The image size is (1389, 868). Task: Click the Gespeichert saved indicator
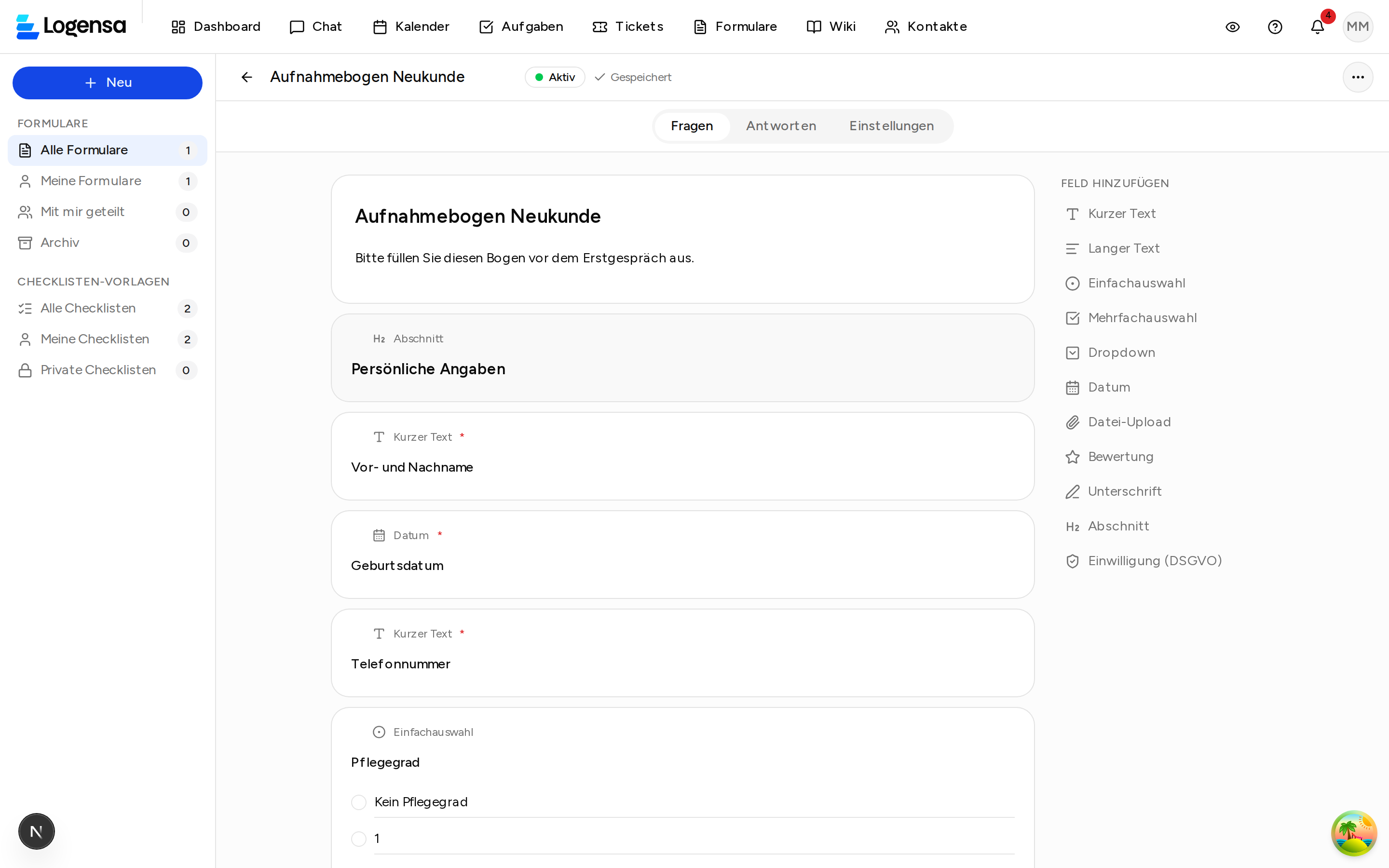(x=633, y=77)
